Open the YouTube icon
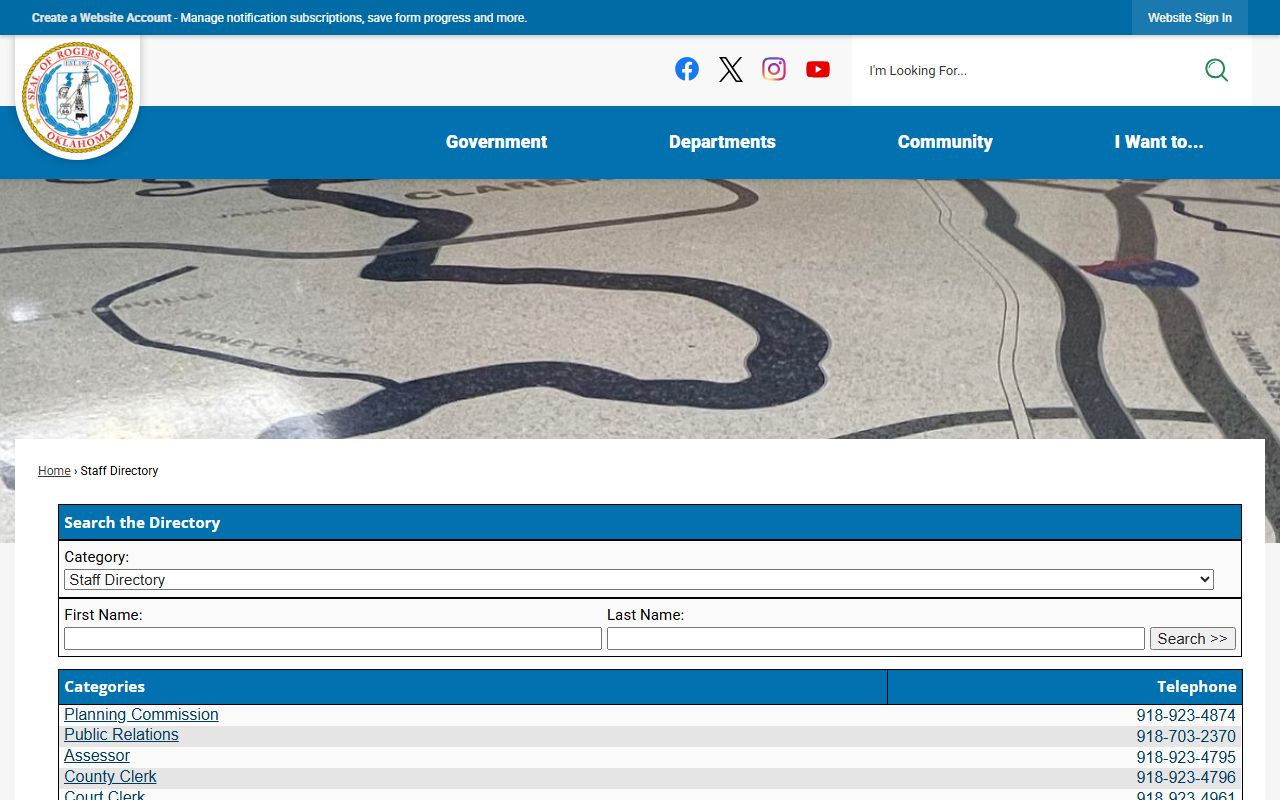Image resolution: width=1280 pixels, height=800 pixels. (x=818, y=69)
